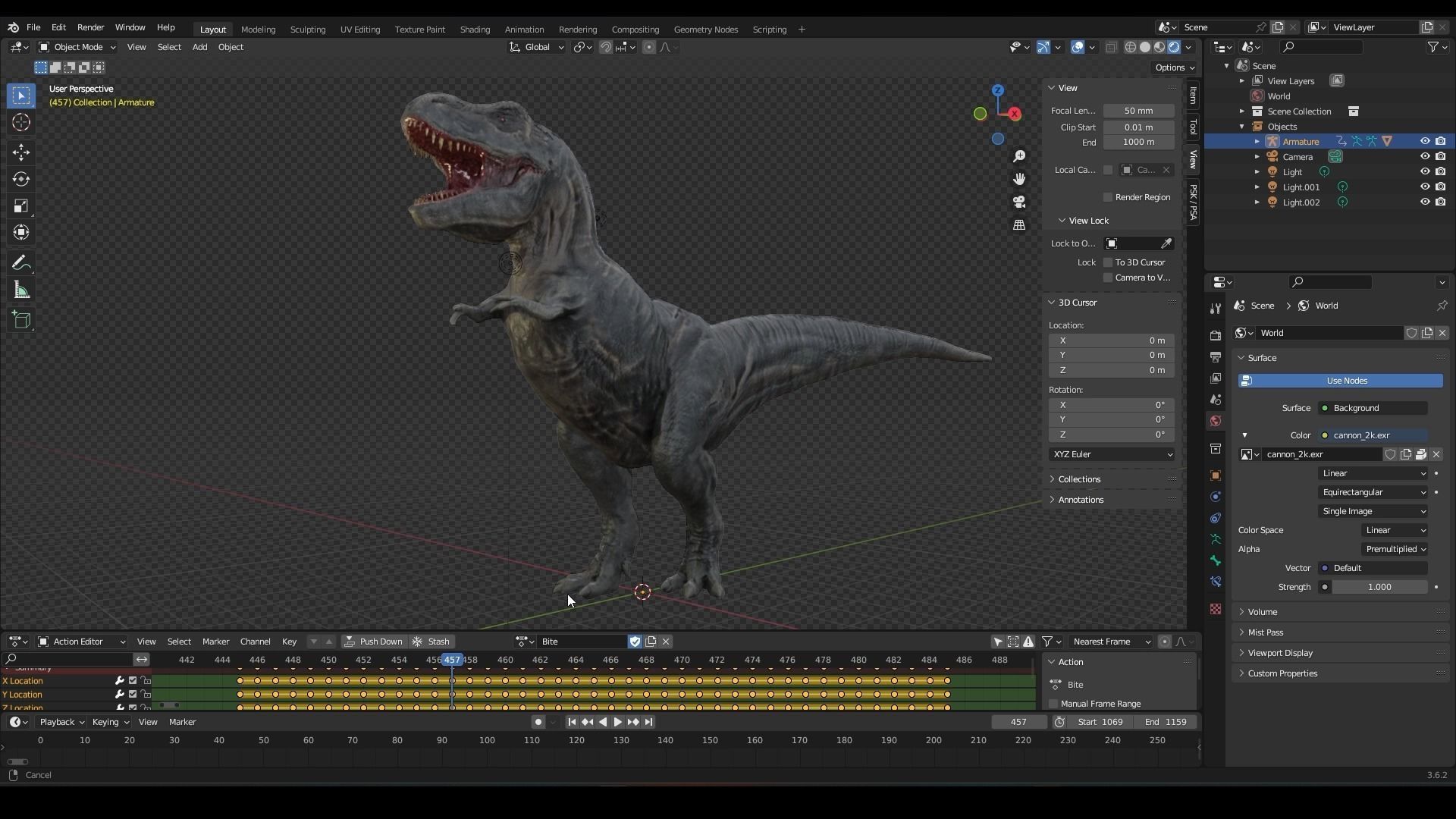Viewport: 1456px width, 819px height.
Task: Expand the Mist Pass panel
Action: tap(1265, 632)
